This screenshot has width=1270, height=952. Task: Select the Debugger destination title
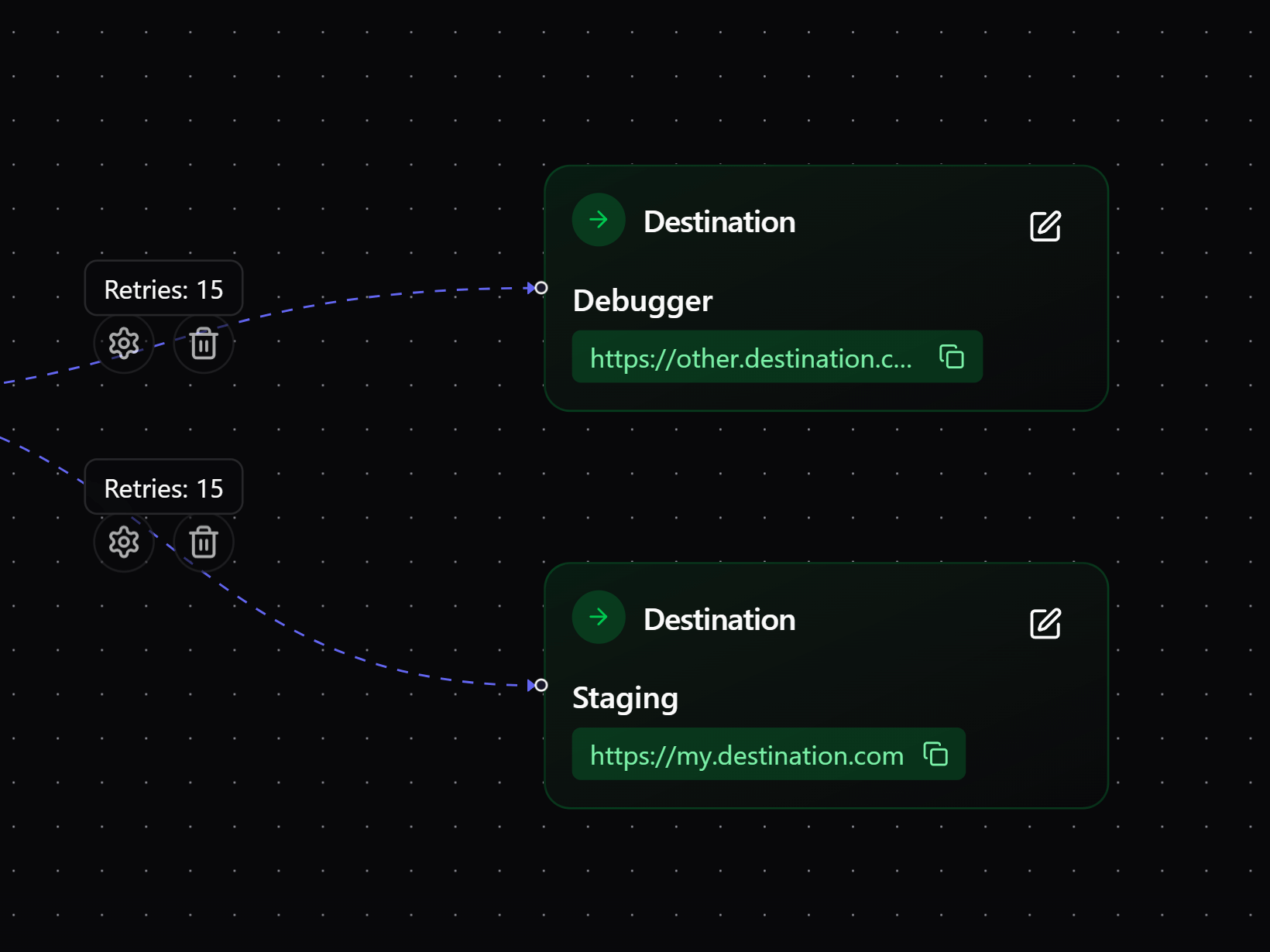coord(642,301)
